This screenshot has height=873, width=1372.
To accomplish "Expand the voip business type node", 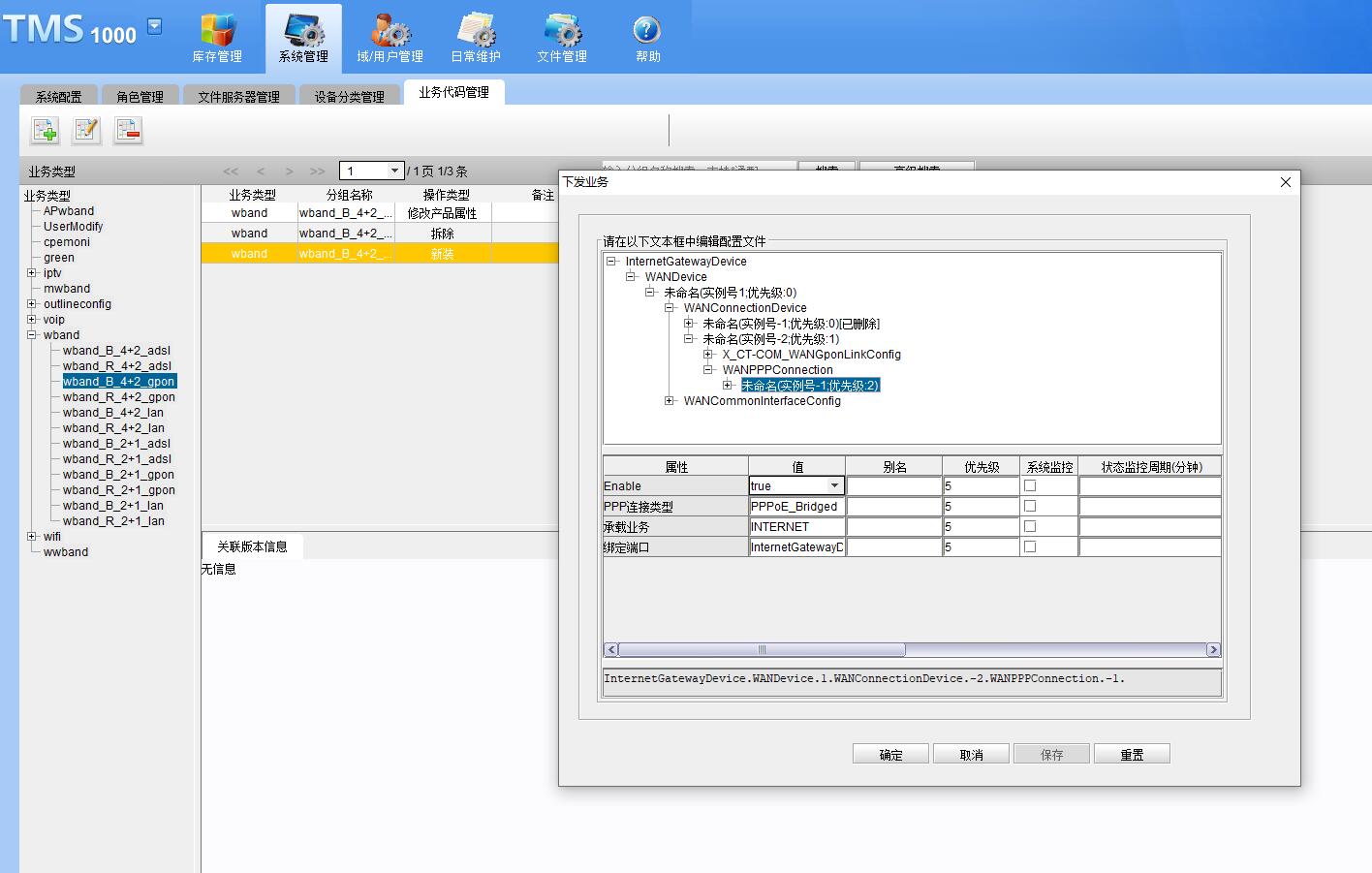I will 32,320.
